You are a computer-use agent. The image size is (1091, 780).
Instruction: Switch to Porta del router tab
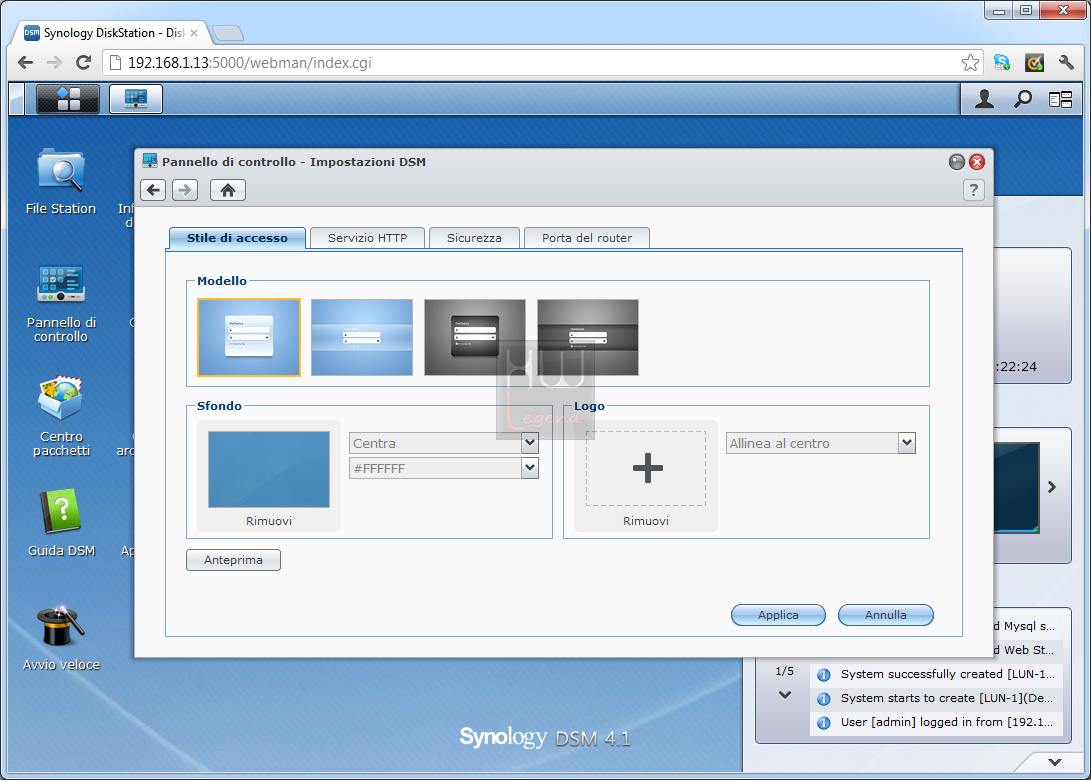pos(587,238)
